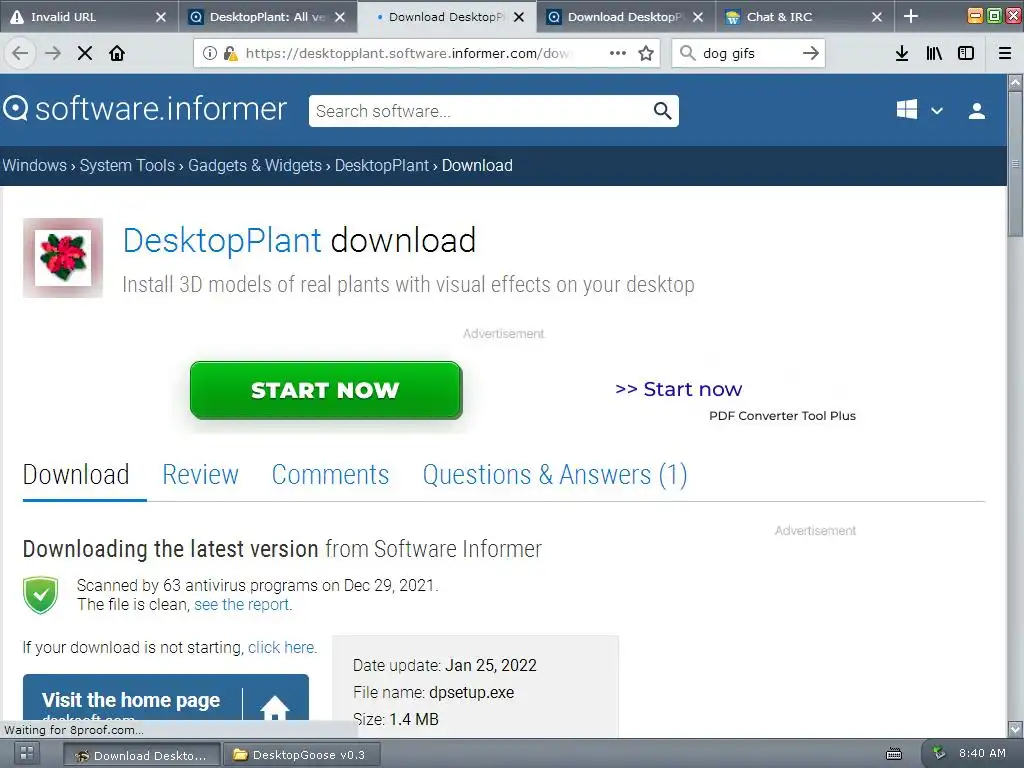
Task: Click the browser address bar URL
Action: pos(408,53)
